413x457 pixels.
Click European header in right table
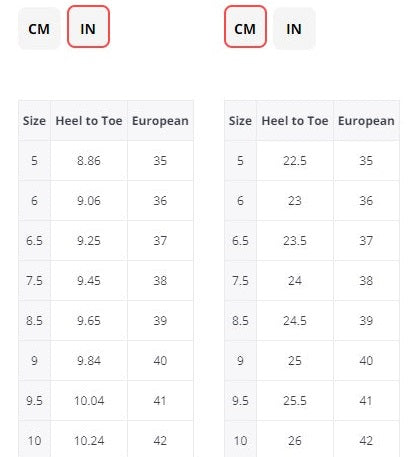click(x=366, y=121)
